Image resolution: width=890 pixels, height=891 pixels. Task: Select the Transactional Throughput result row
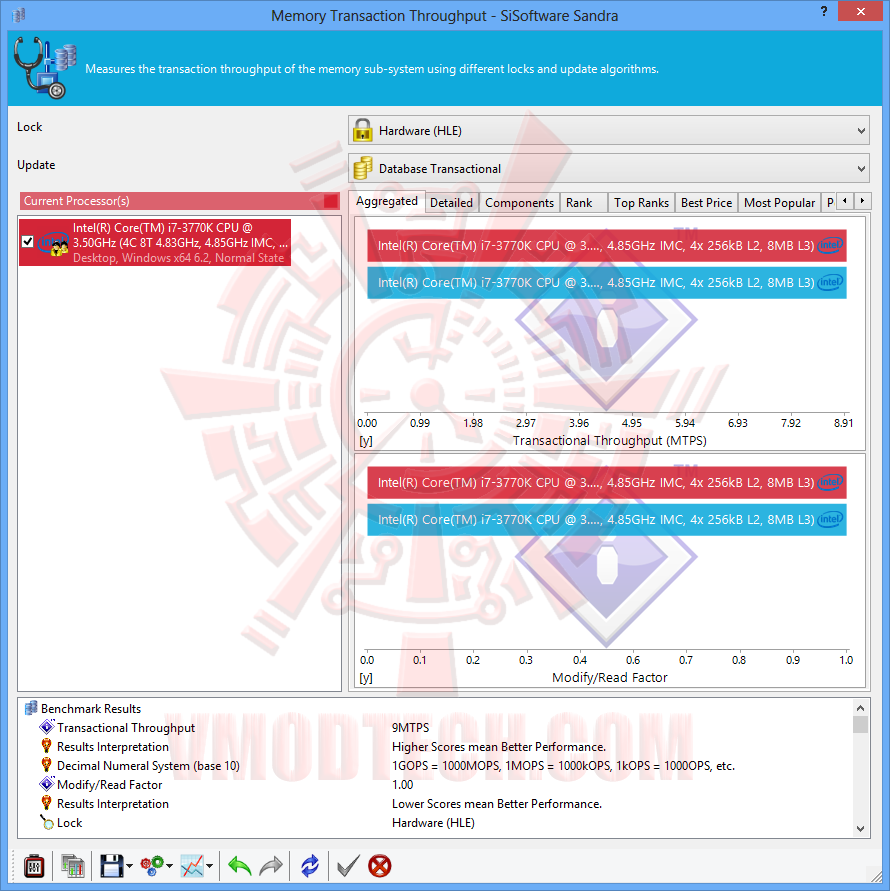435,728
